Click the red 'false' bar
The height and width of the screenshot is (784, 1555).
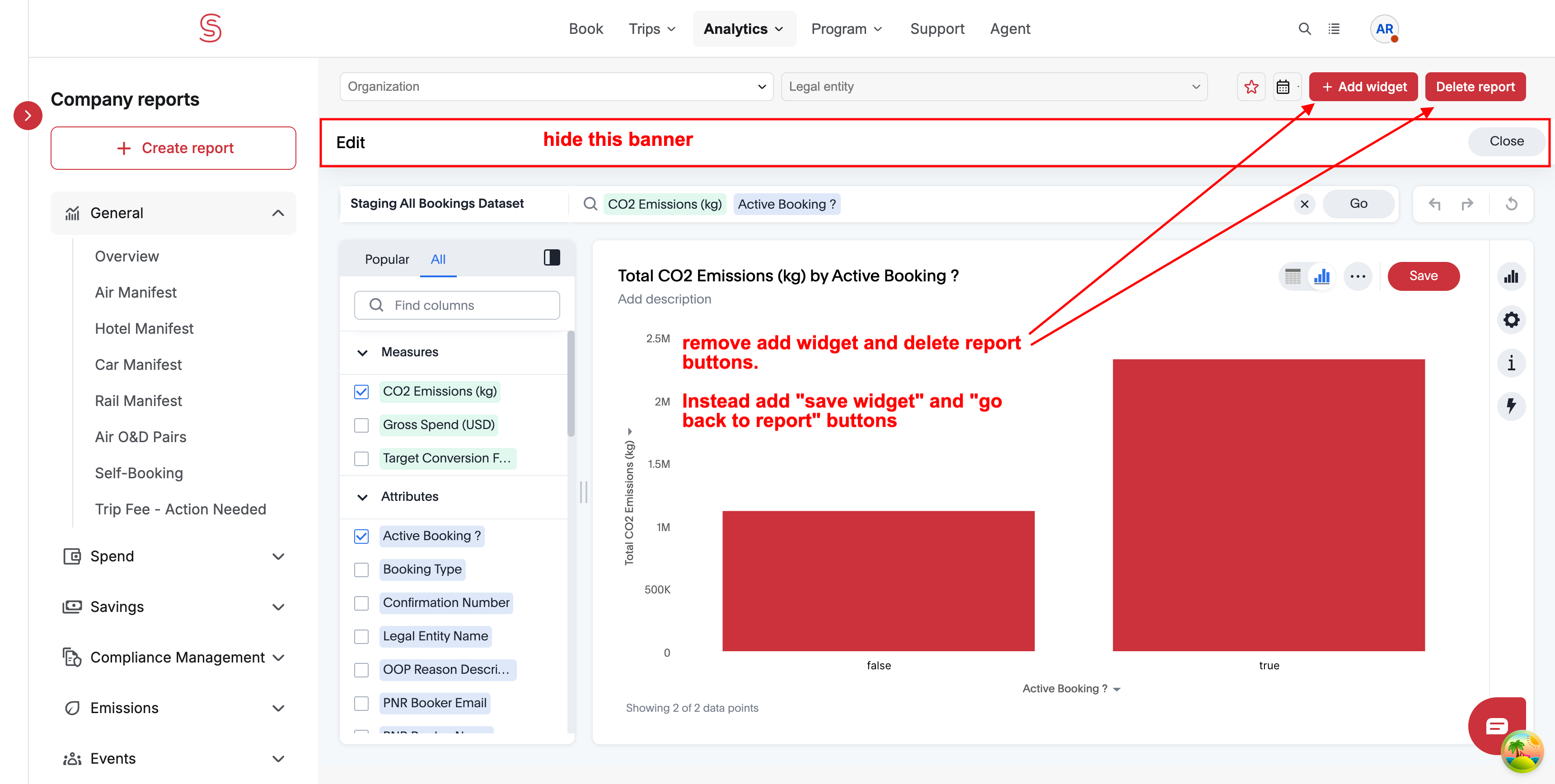pyautogui.click(x=878, y=581)
